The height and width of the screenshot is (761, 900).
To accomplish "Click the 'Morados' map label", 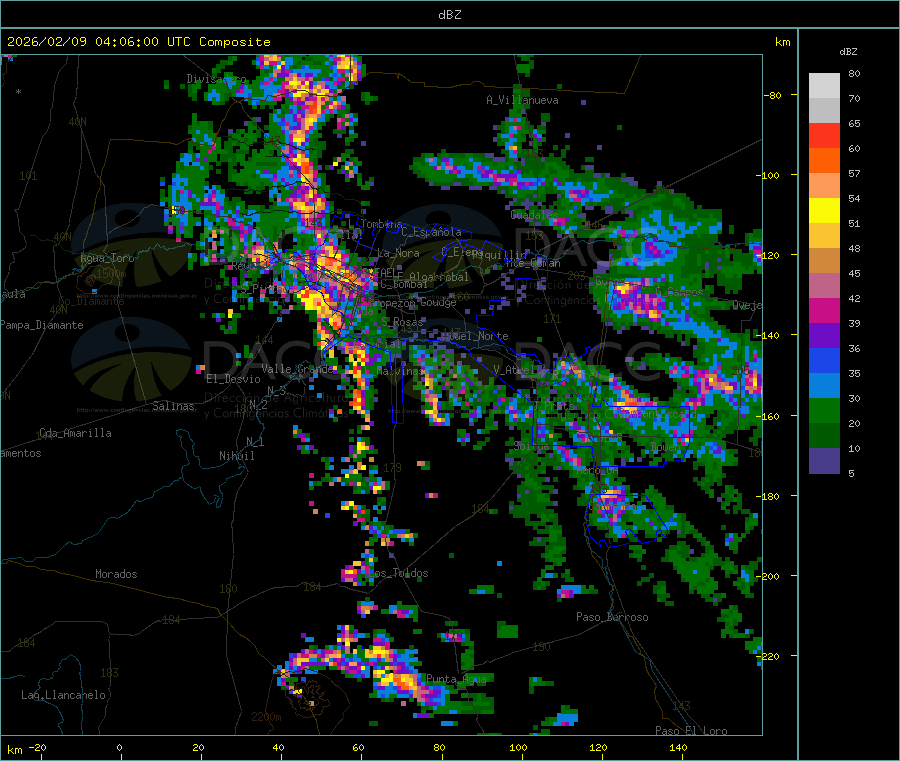I will [116, 574].
